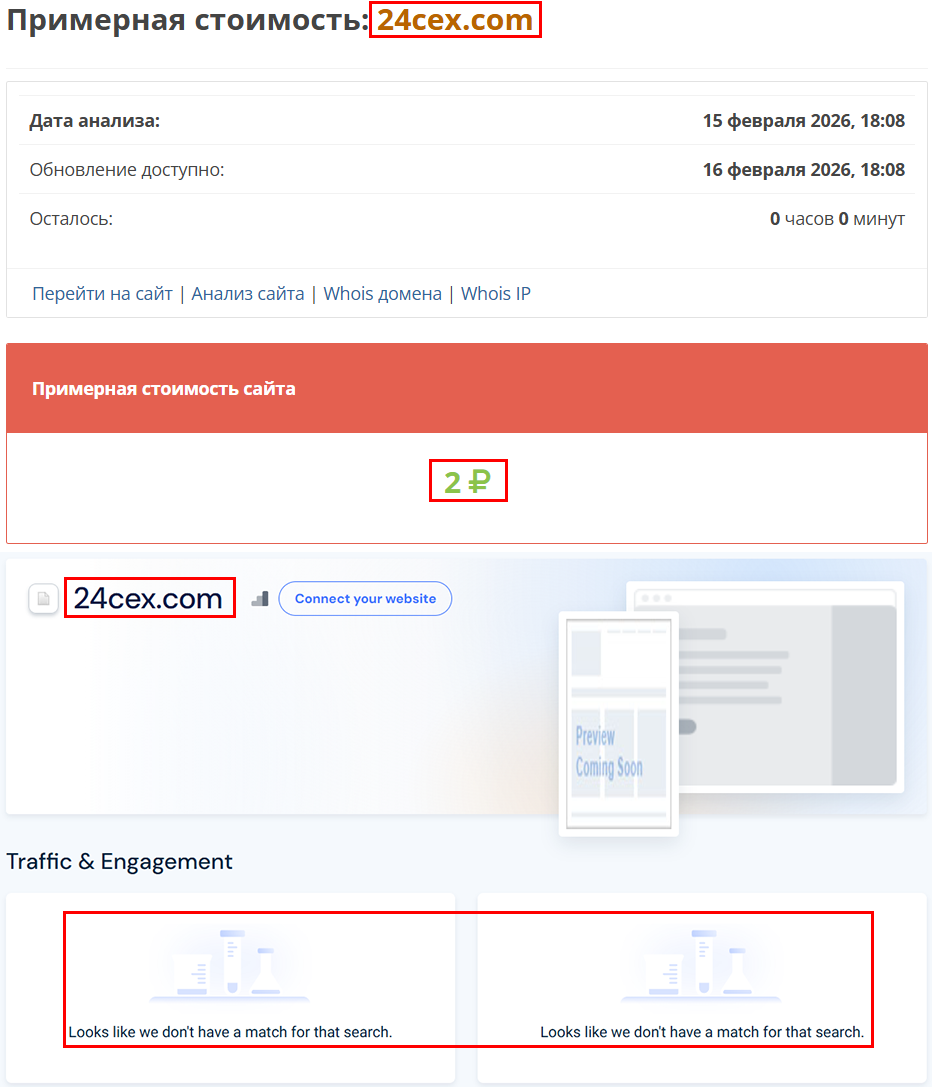Open the website preview thumbnail image
This screenshot has width=932, height=1087.
(618, 722)
